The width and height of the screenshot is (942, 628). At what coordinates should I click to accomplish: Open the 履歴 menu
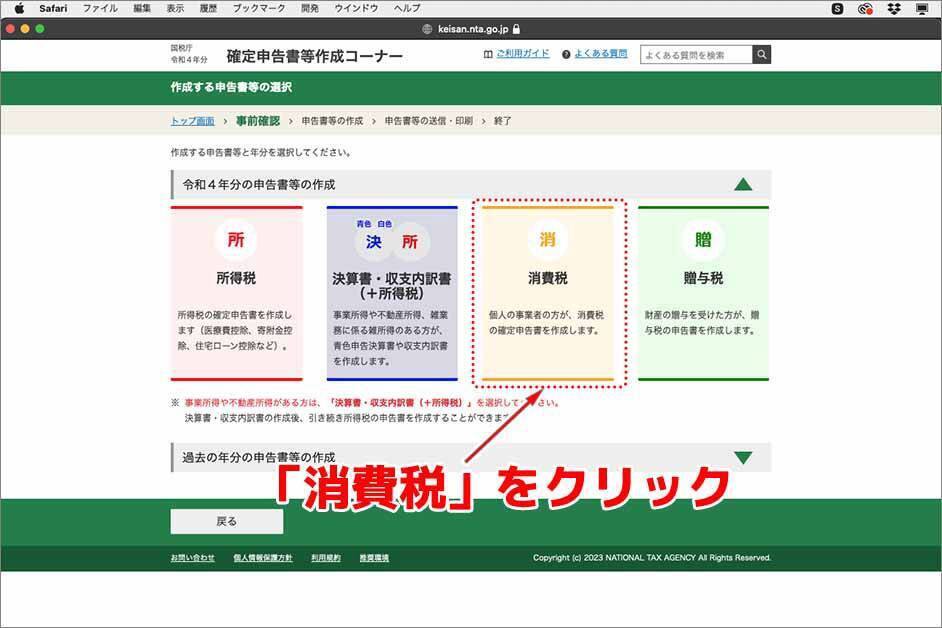click(208, 8)
